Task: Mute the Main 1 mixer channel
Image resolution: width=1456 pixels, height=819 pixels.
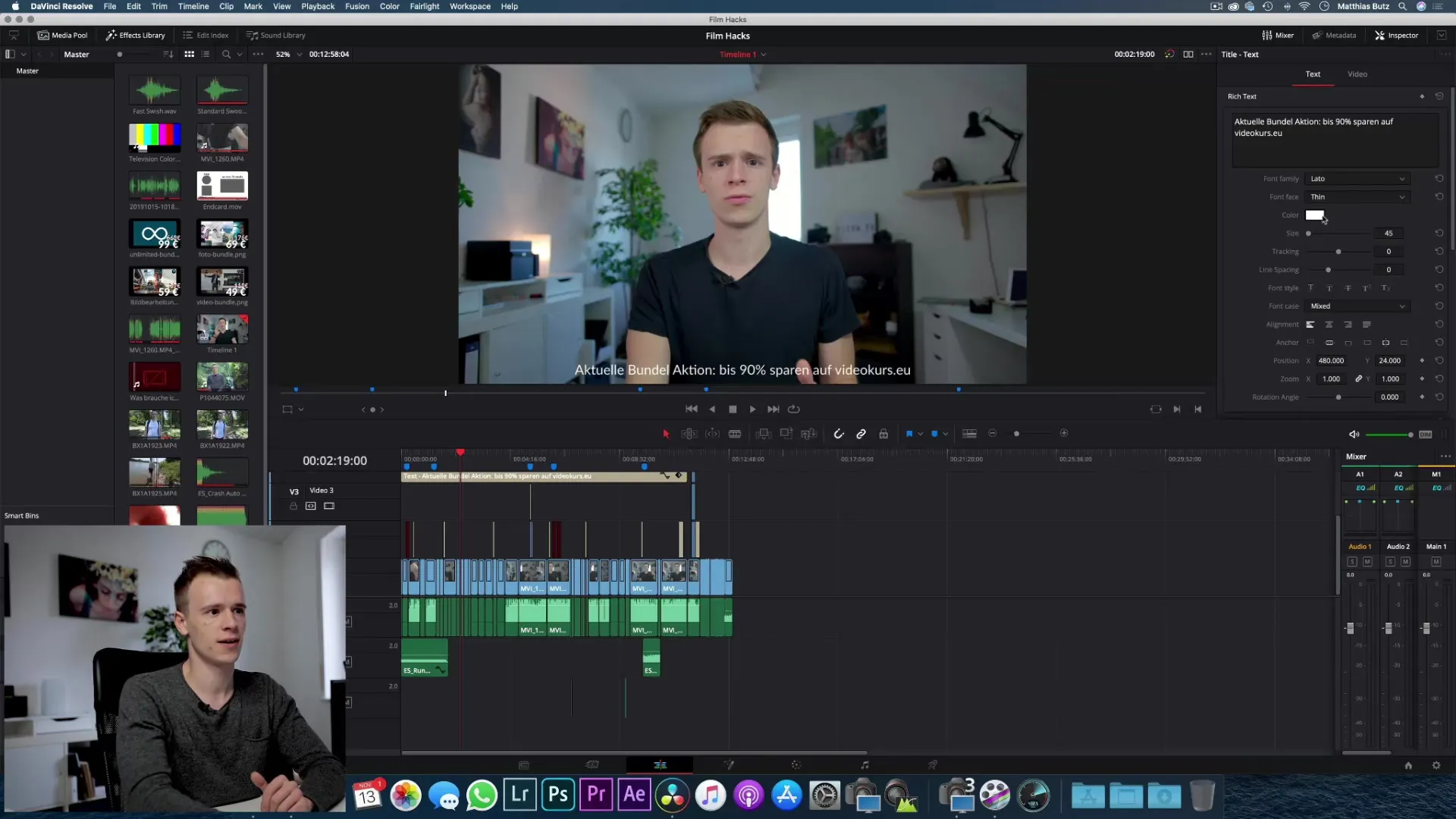Action: (1436, 562)
